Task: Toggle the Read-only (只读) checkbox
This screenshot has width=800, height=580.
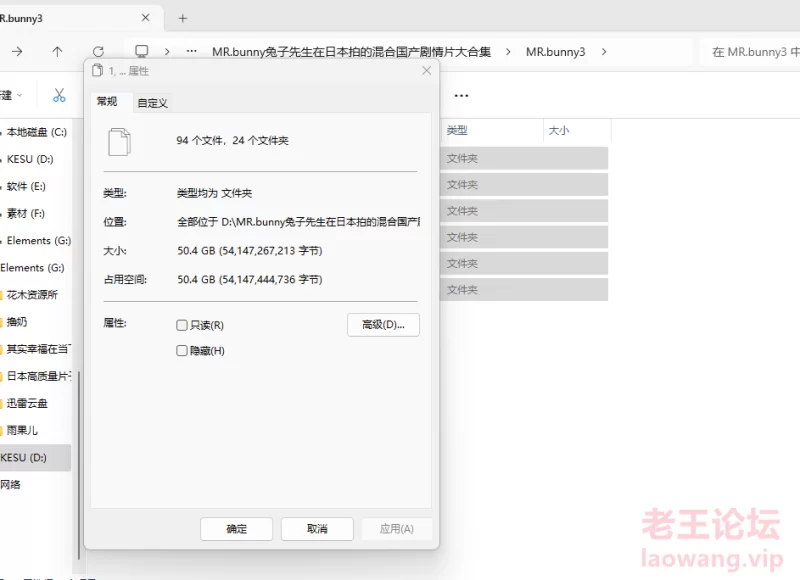Action: tap(182, 325)
